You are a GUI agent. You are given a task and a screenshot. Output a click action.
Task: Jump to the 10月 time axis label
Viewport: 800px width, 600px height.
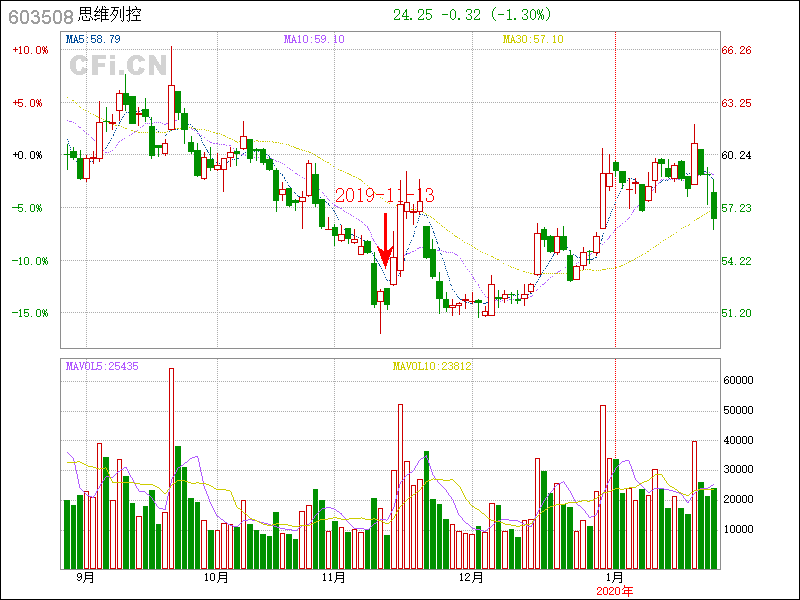216,577
